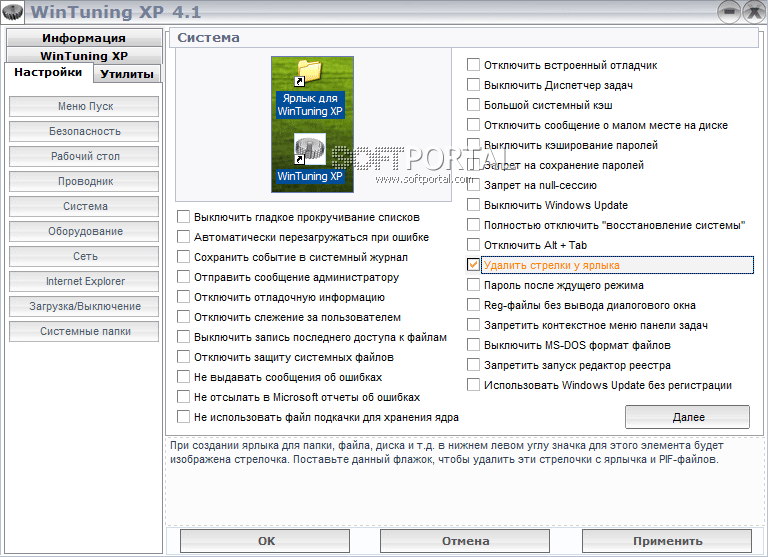
Task: Check Полностью отключить восстановление системы
Action: coord(473,225)
